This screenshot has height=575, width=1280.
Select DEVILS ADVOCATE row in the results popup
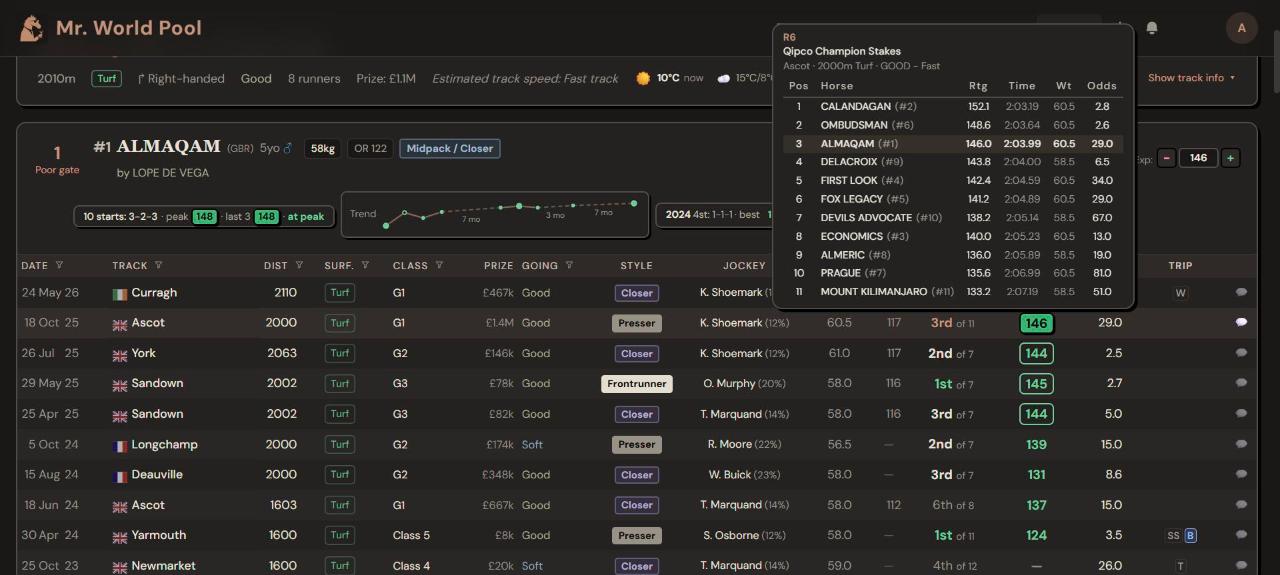pyautogui.click(x=953, y=218)
